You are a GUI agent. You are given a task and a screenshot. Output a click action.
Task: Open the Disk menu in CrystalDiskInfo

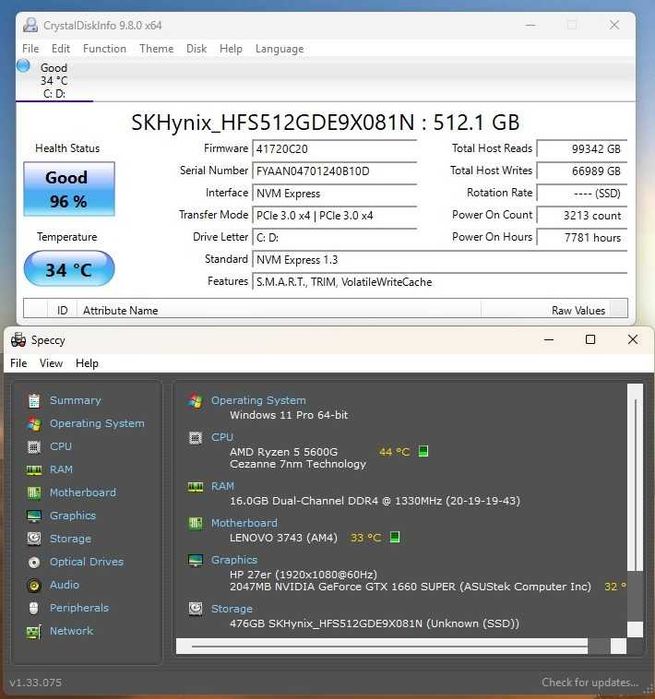coord(196,49)
